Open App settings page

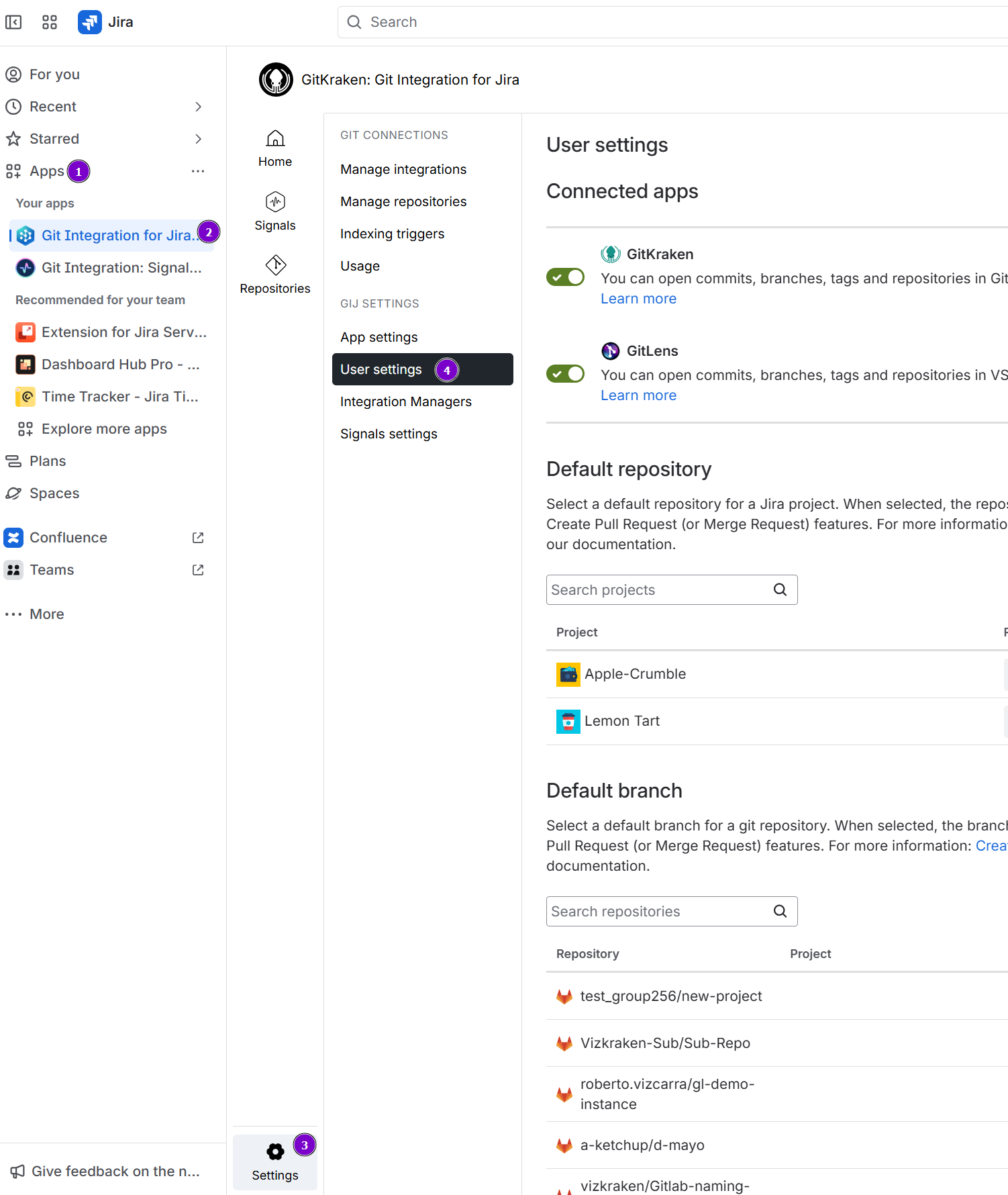coord(379,337)
